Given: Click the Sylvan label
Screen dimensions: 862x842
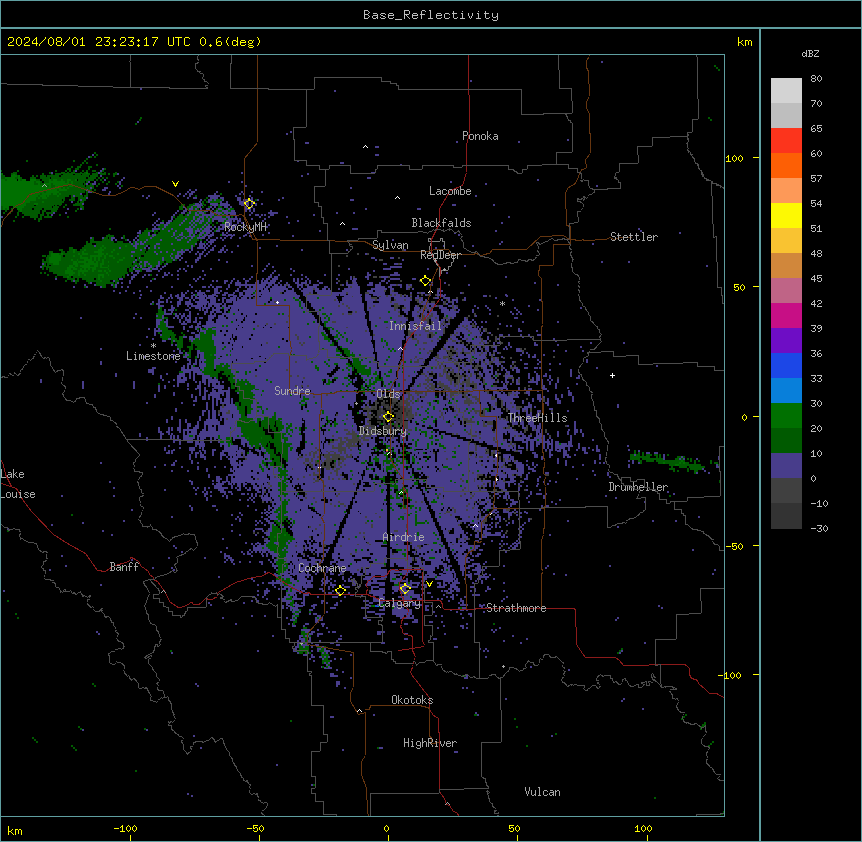Looking at the screenshot, I should pyautogui.click(x=390, y=245).
